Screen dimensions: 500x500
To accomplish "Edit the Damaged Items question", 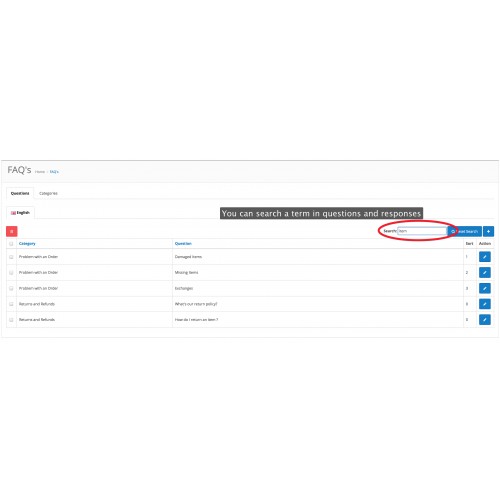I will pyautogui.click(x=485, y=257).
